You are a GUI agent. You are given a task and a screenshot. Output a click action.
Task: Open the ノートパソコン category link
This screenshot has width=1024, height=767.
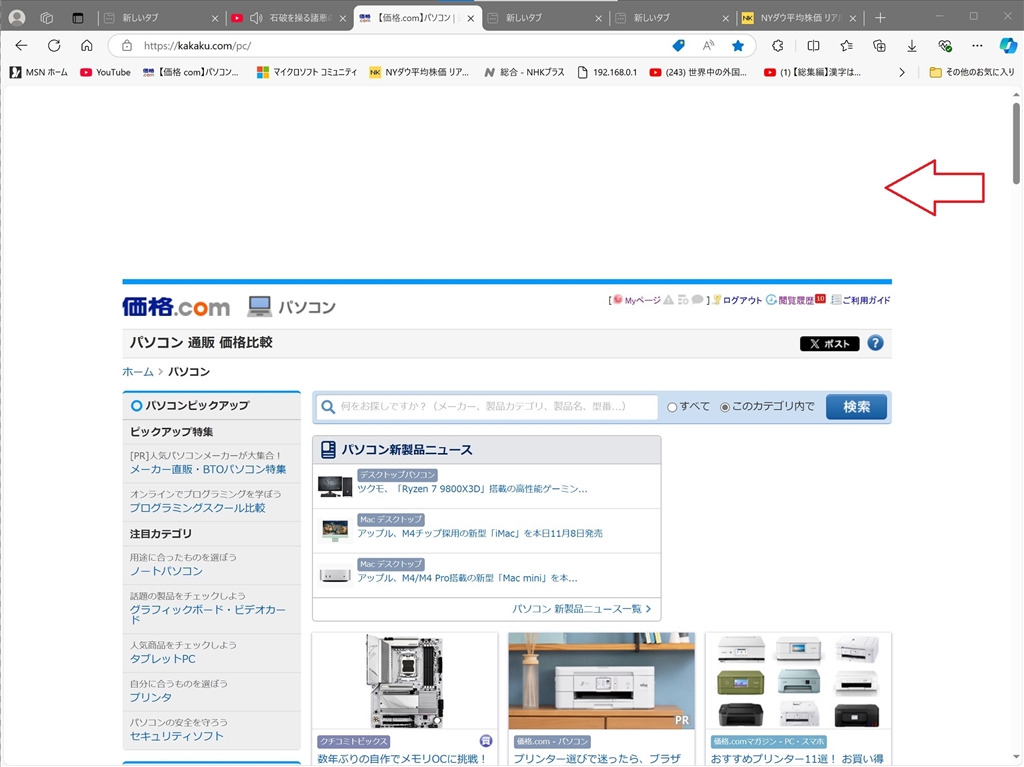tap(166, 571)
